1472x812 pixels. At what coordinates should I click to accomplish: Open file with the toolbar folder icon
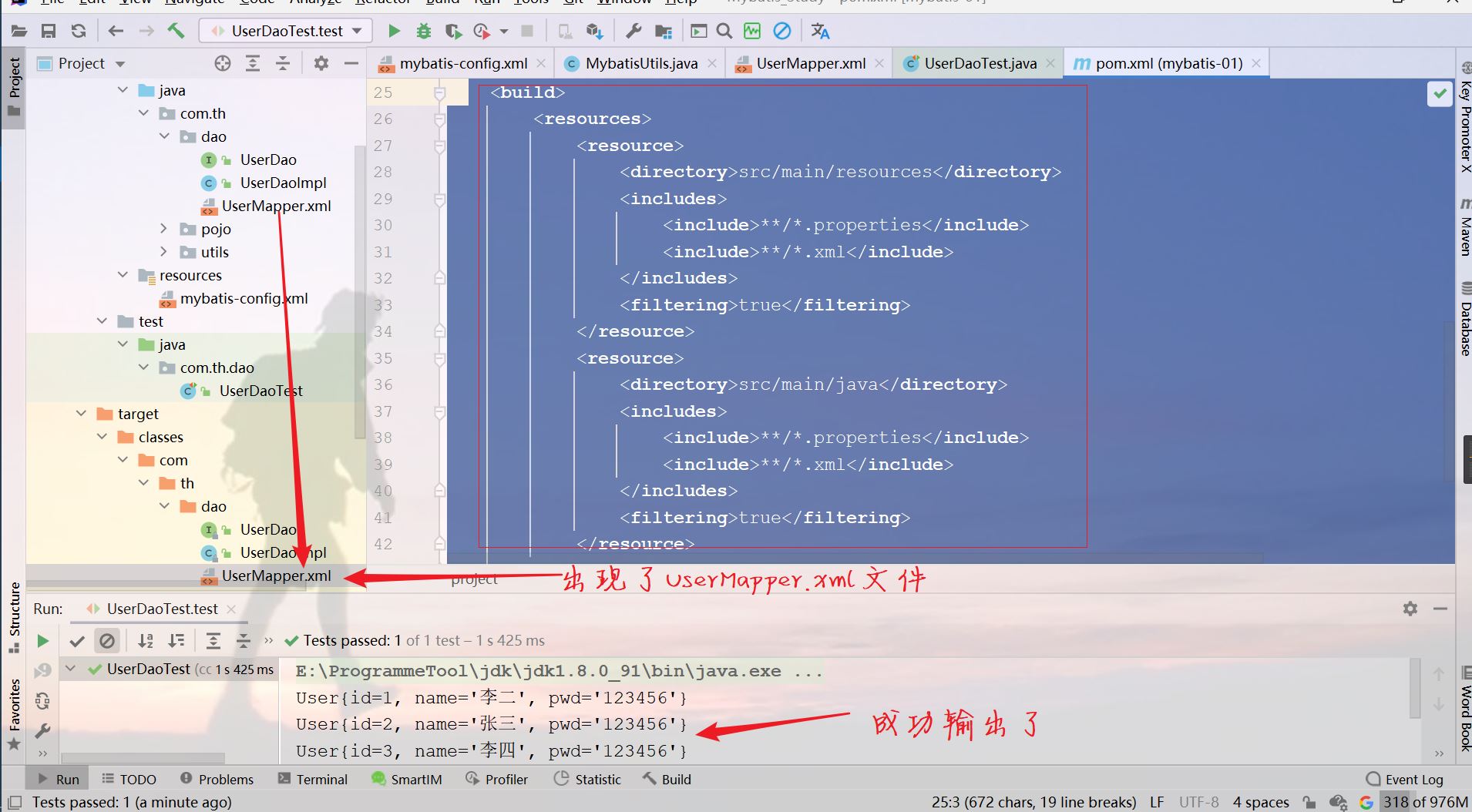[x=19, y=31]
